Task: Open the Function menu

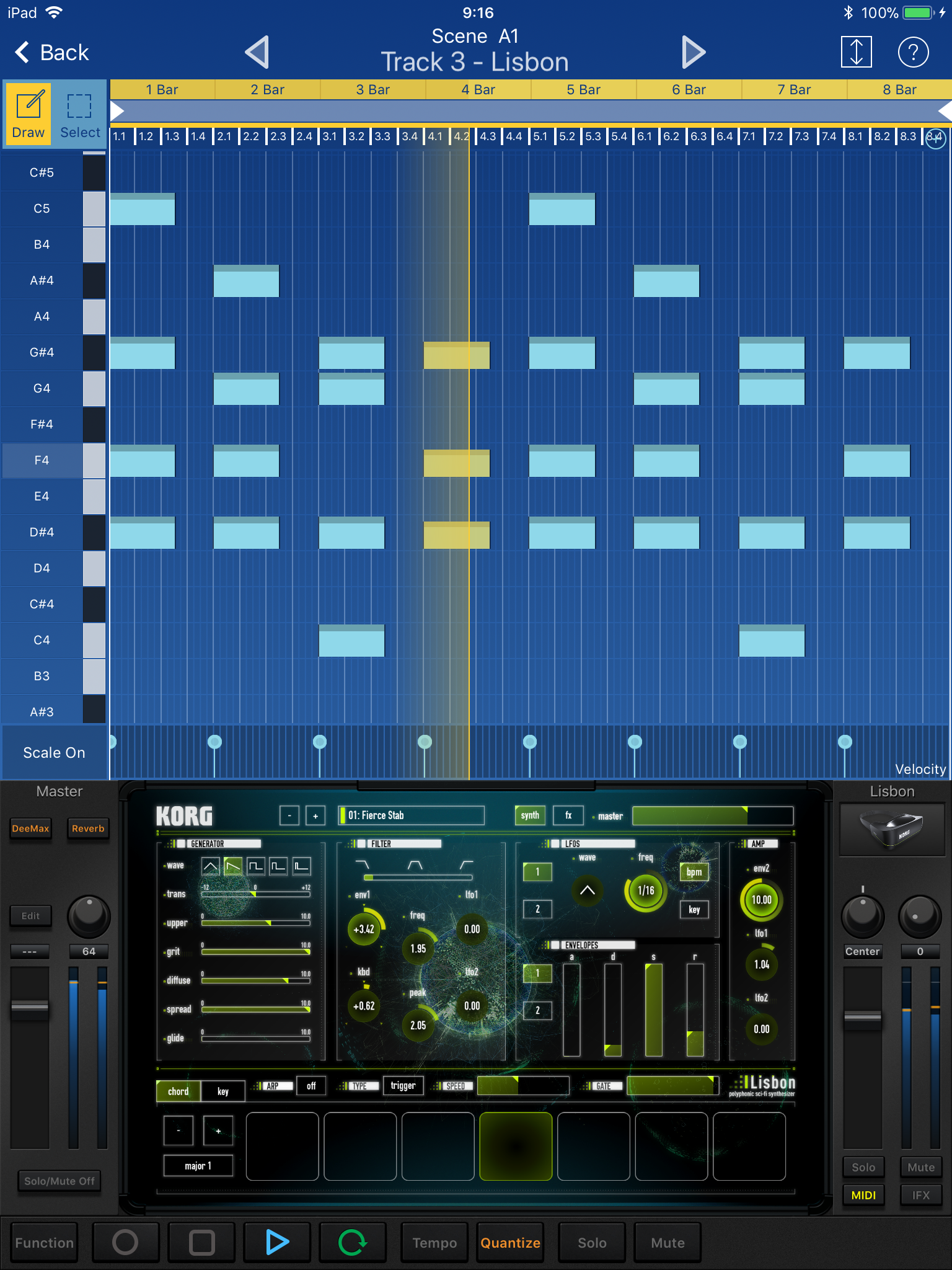Action: [44, 1242]
